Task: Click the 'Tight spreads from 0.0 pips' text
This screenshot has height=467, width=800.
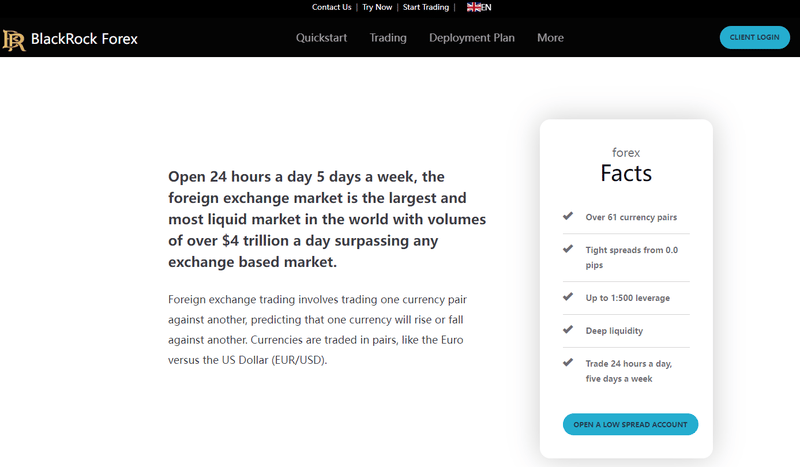Action: [x=632, y=257]
